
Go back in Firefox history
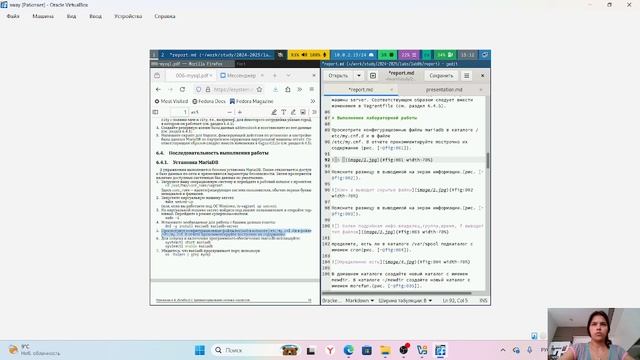coord(158,89)
